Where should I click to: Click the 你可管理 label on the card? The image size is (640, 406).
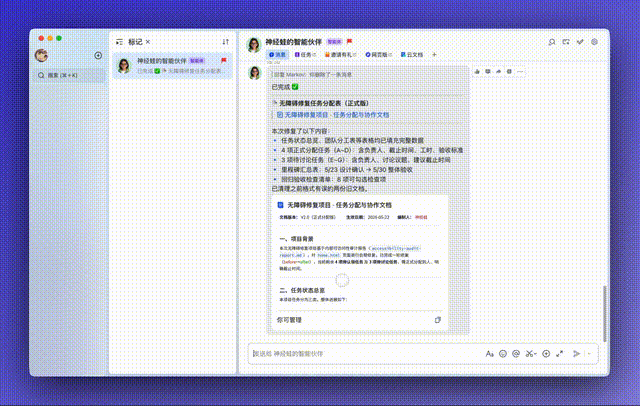point(289,320)
